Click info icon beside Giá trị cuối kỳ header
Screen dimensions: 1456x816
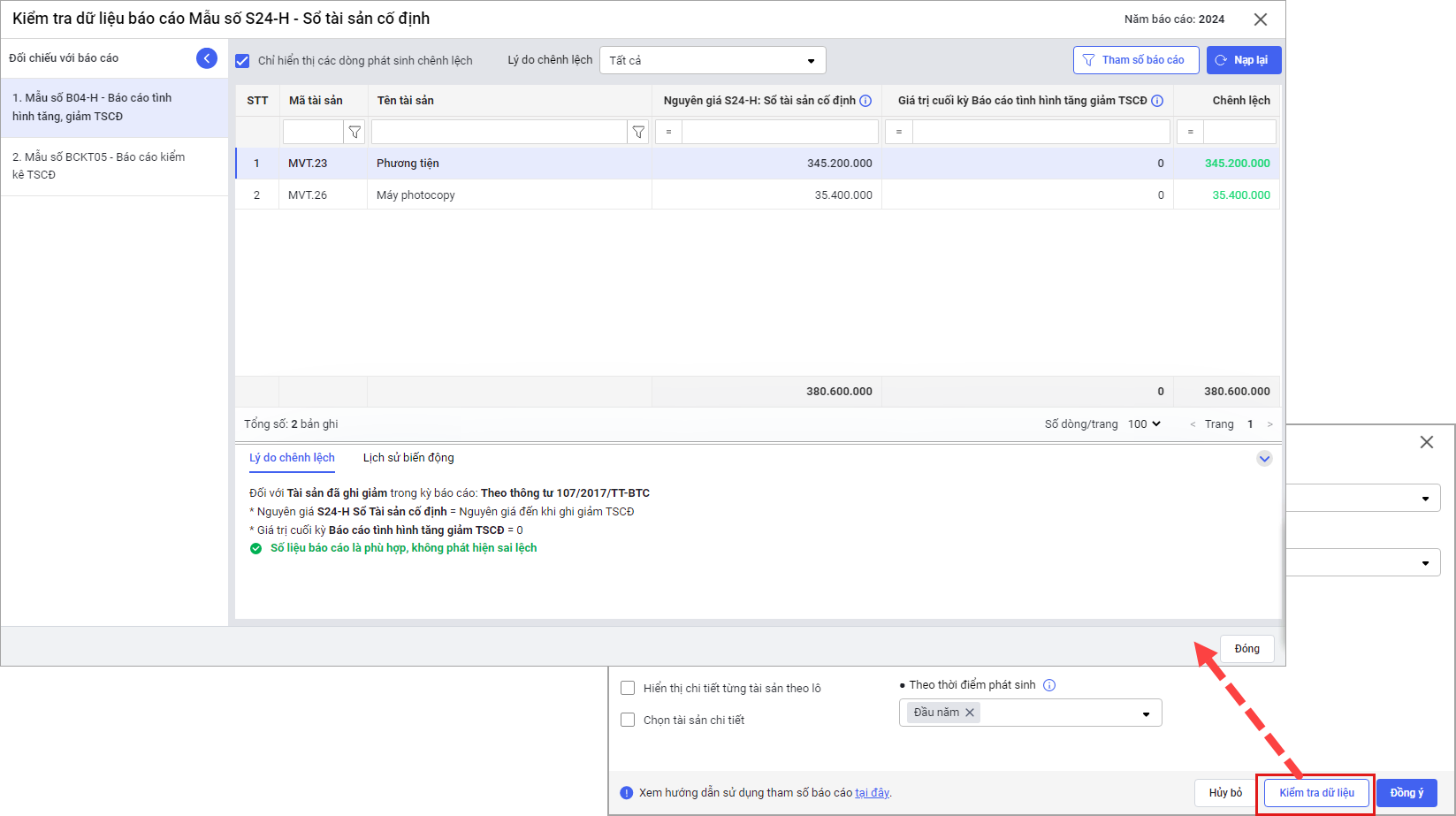coord(1156,101)
